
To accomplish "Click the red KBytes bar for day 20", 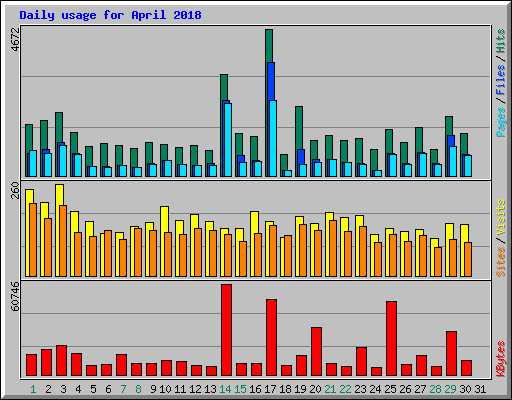I will 316,351.
